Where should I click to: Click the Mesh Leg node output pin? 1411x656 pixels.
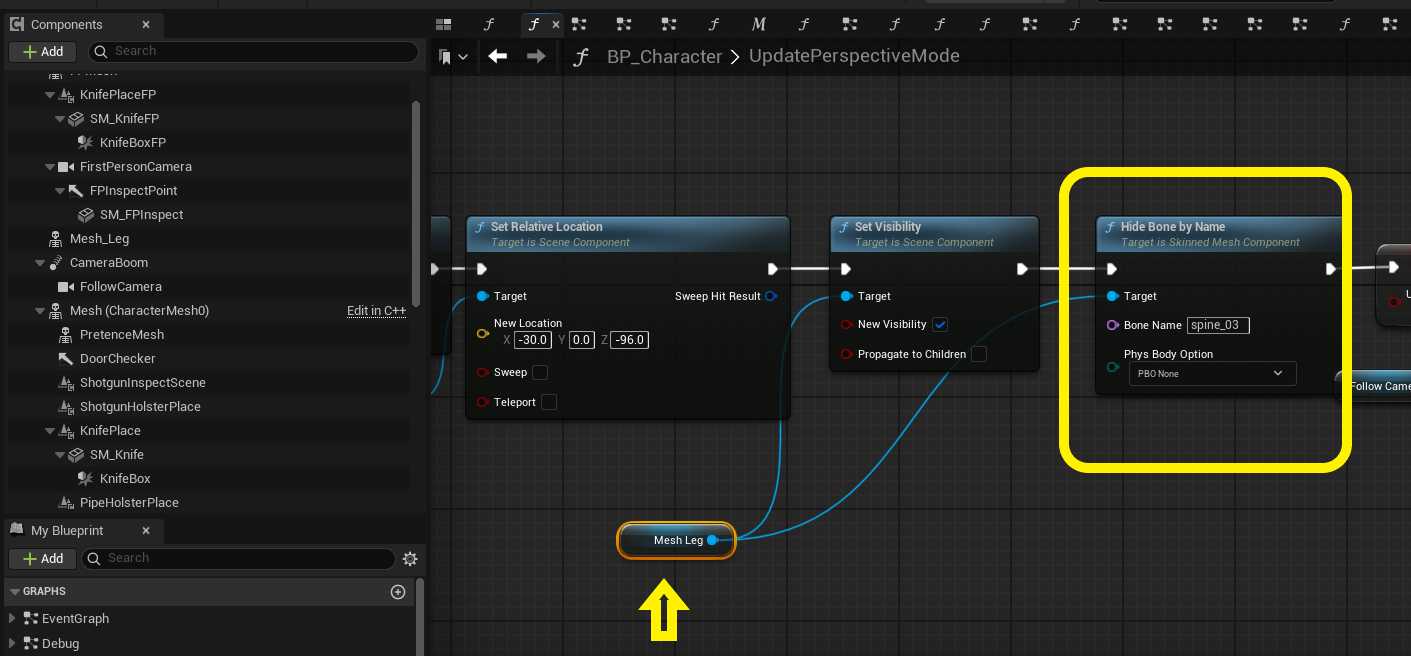pos(712,540)
